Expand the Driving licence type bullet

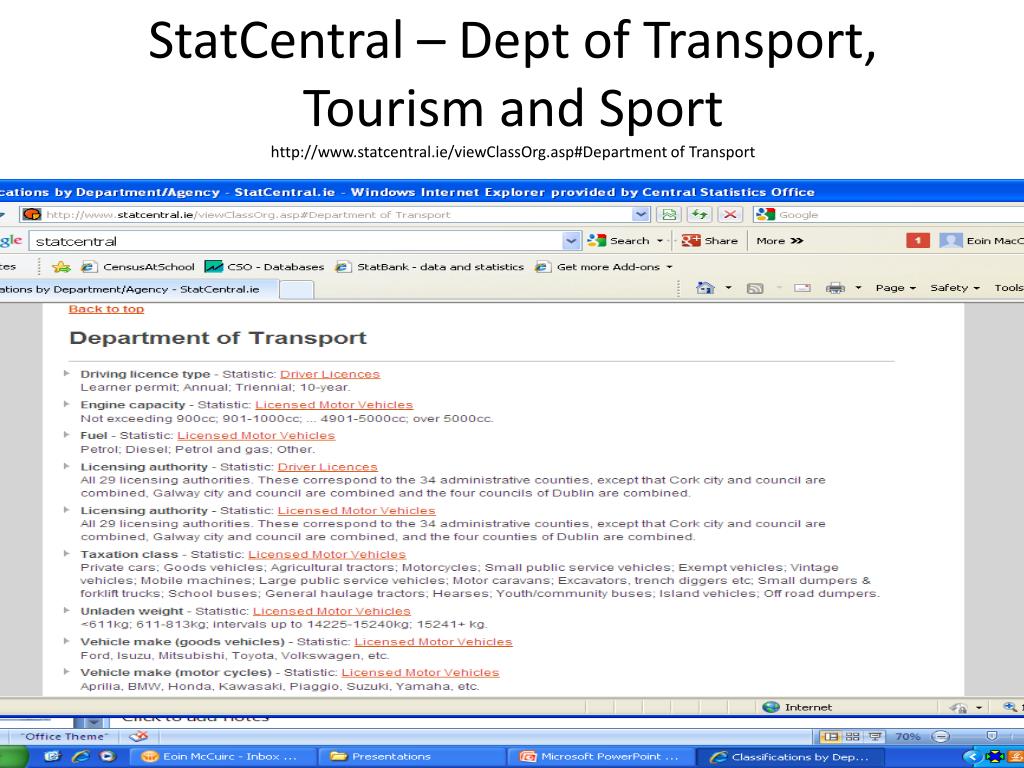tap(67, 374)
